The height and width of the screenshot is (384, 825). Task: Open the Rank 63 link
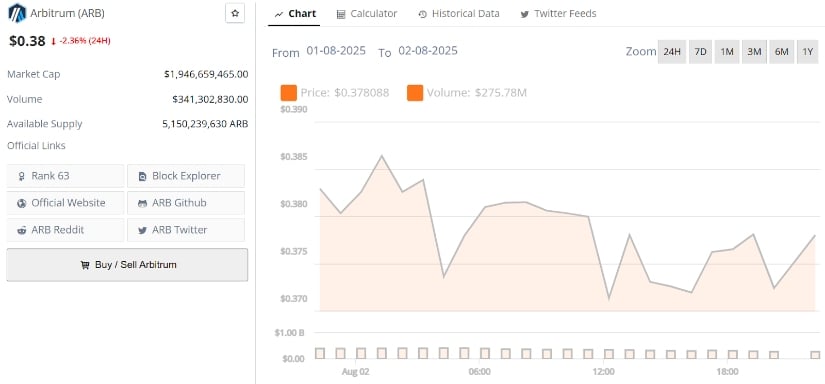tap(66, 176)
